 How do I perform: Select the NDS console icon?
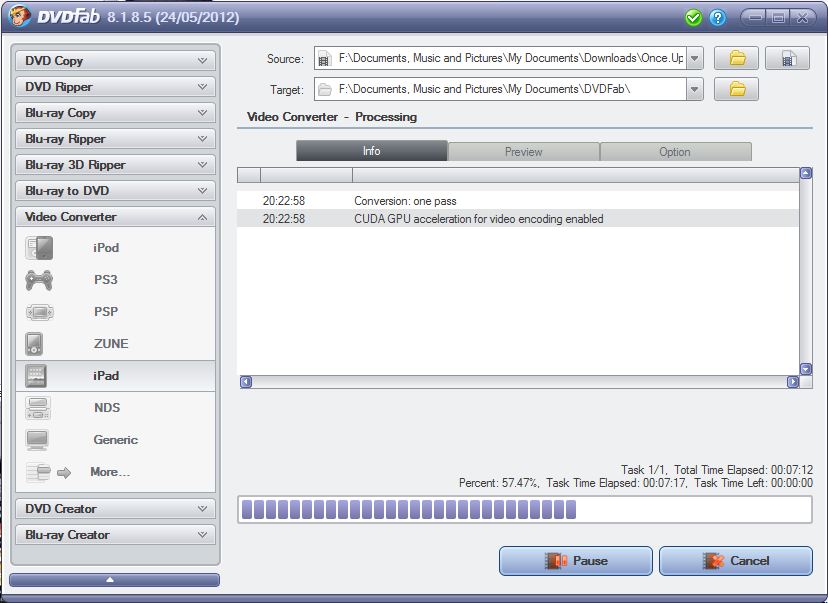pos(38,408)
